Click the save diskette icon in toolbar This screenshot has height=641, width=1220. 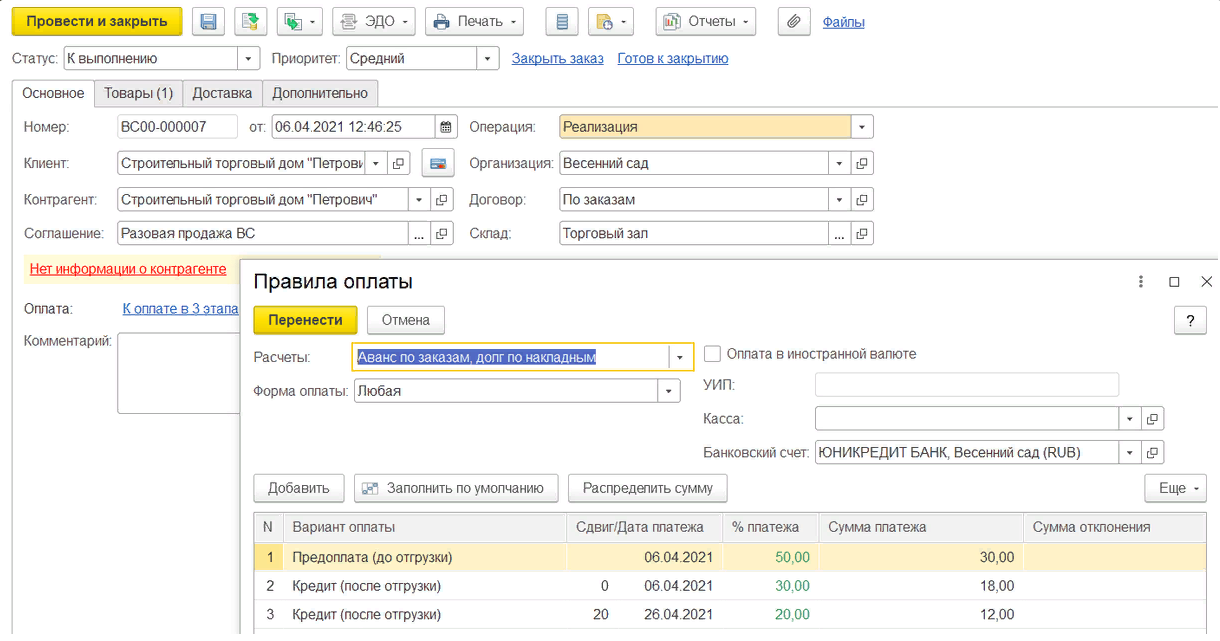tap(208, 22)
